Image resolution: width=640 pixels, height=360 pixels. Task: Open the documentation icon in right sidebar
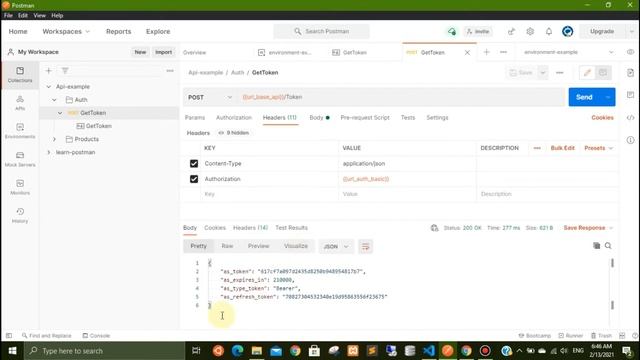pos(631,73)
